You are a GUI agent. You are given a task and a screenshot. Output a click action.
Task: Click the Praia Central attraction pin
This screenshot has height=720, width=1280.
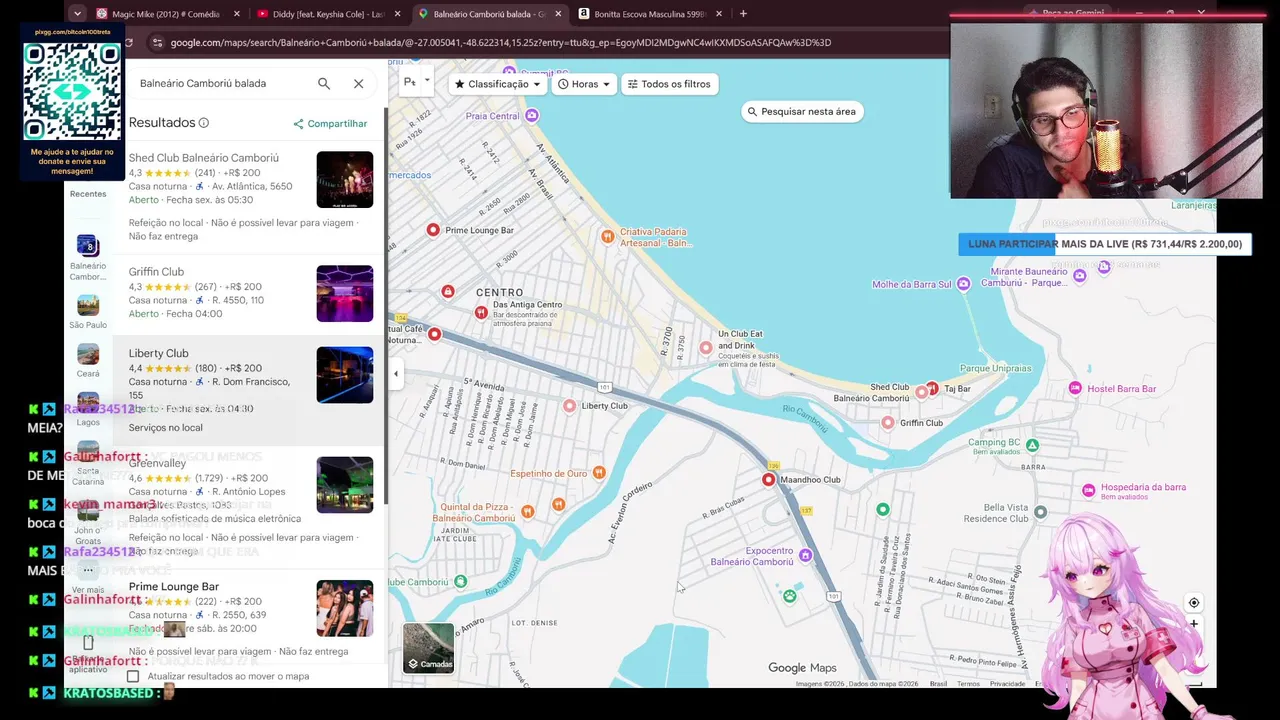pyautogui.click(x=532, y=116)
